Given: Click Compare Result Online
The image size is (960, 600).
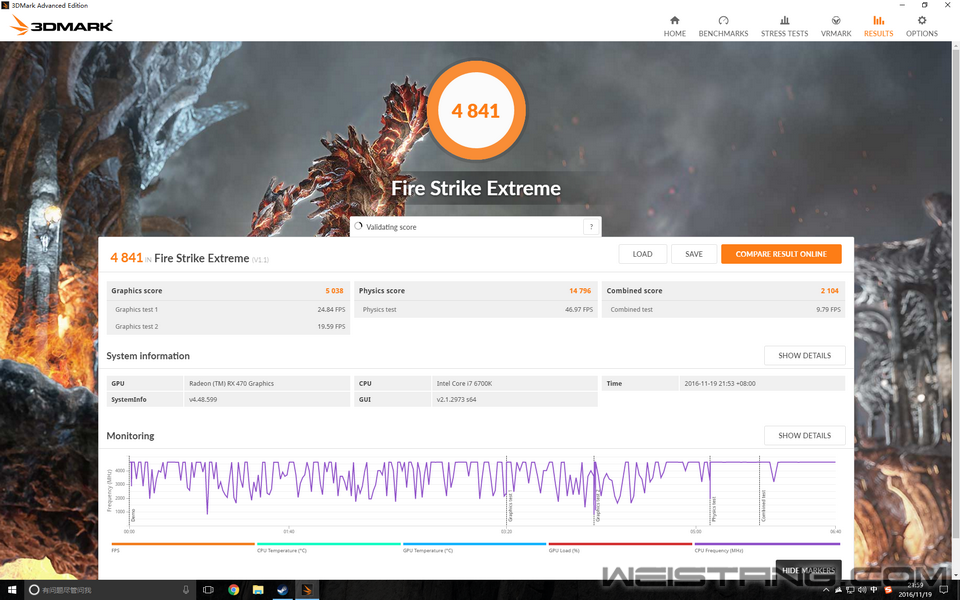Looking at the screenshot, I should 781,254.
